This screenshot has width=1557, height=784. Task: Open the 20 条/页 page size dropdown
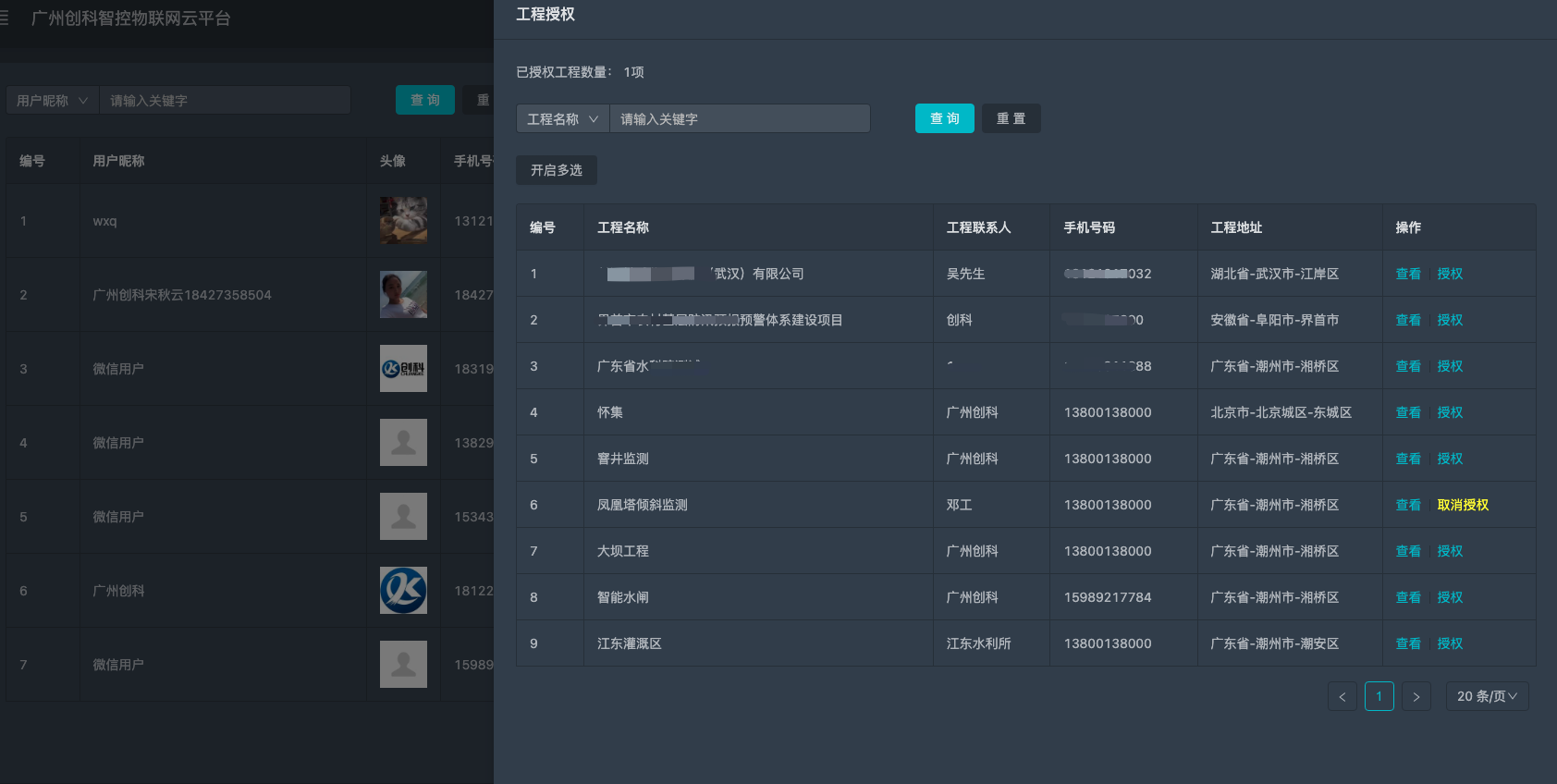1487,696
